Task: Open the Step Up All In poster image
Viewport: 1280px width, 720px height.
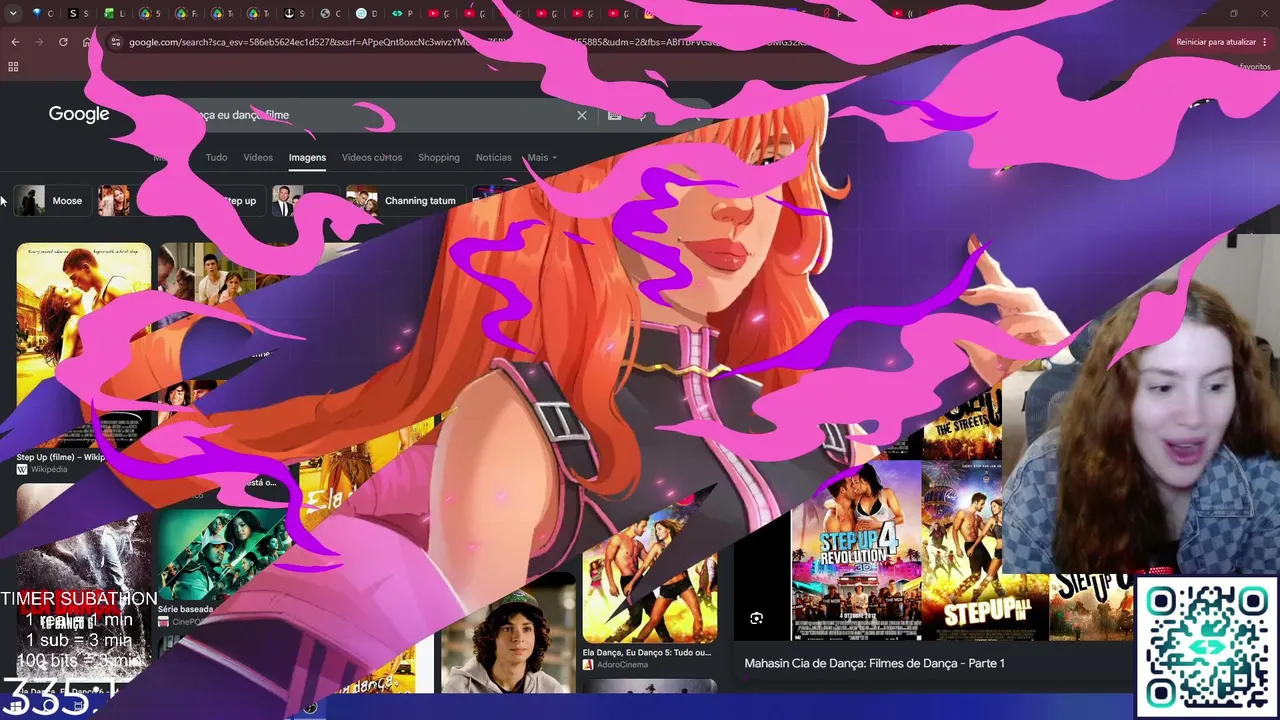Action: pos(985,550)
